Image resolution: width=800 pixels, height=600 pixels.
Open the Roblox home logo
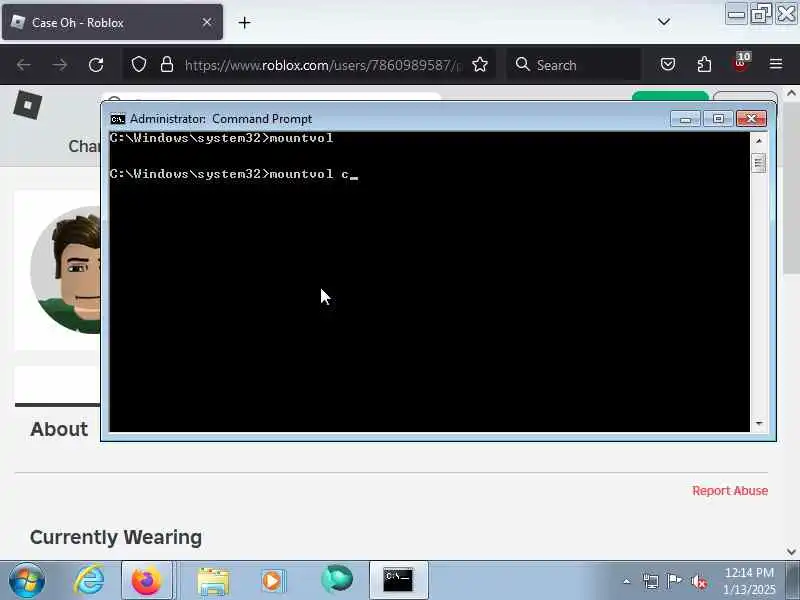(28, 105)
